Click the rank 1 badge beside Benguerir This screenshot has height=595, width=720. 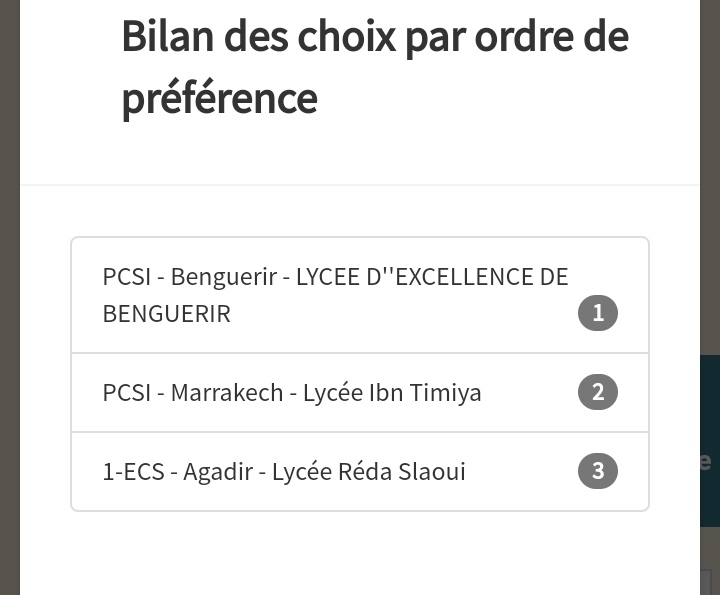click(x=598, y=313)
